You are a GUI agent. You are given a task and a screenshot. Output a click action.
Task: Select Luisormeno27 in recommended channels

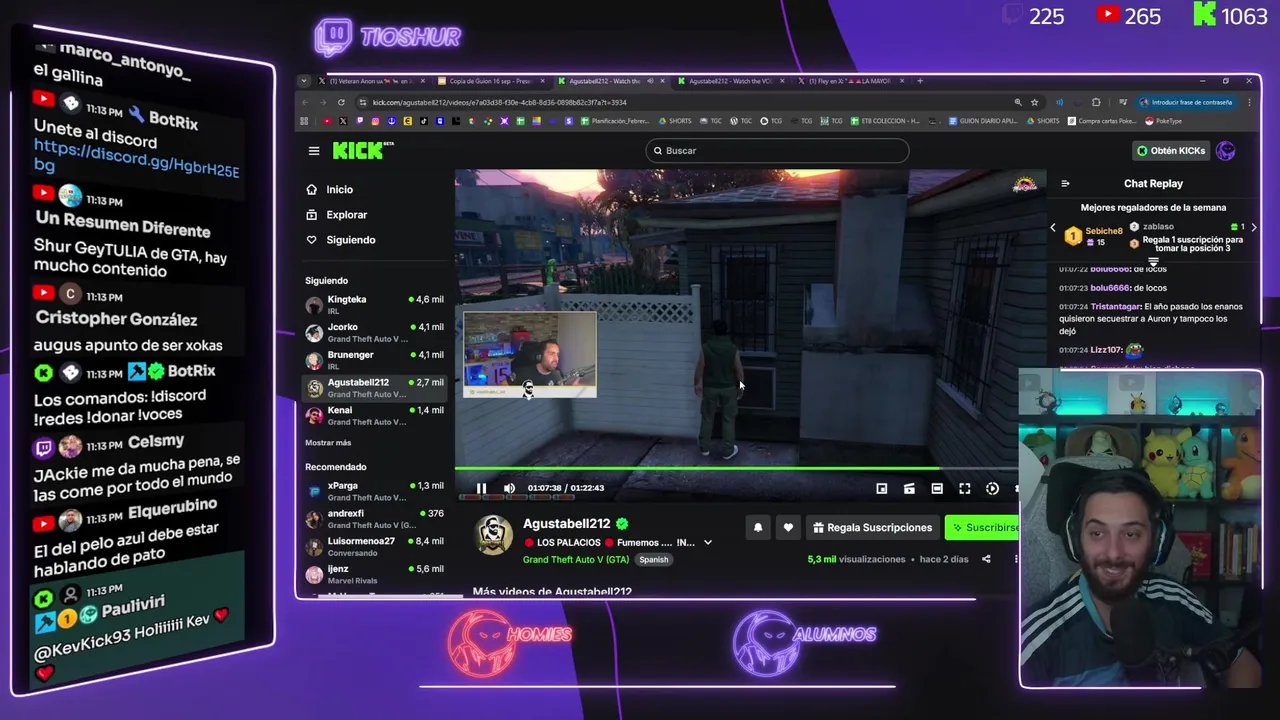coord(375,546)
